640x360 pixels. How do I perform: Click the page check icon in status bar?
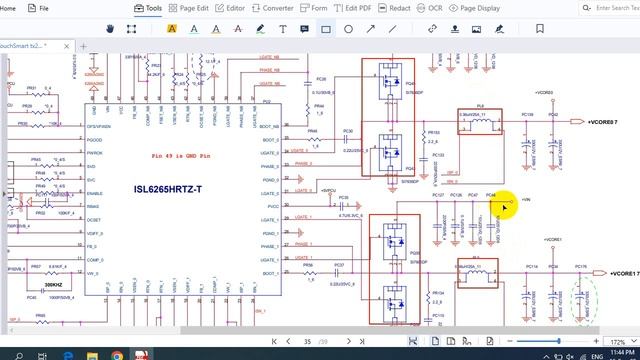[x=490, y=341]
